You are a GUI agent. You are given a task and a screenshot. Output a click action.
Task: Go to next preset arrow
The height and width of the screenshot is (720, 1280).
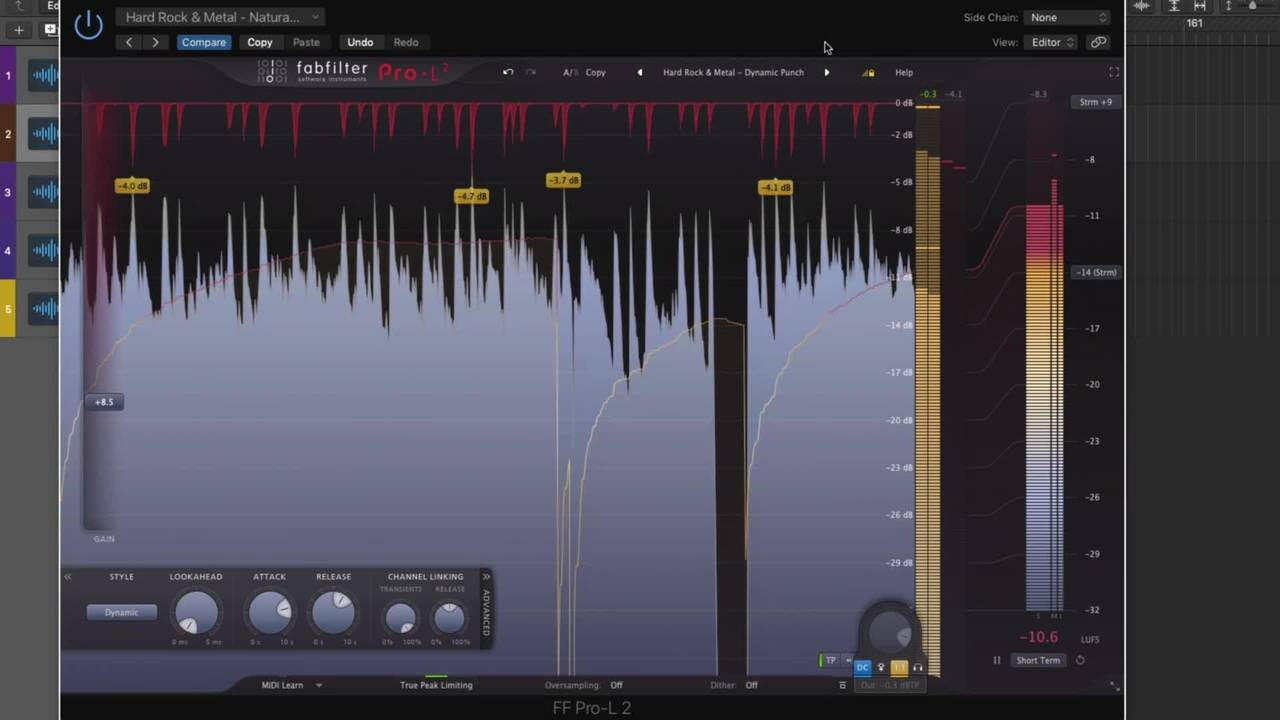[826, 73]
